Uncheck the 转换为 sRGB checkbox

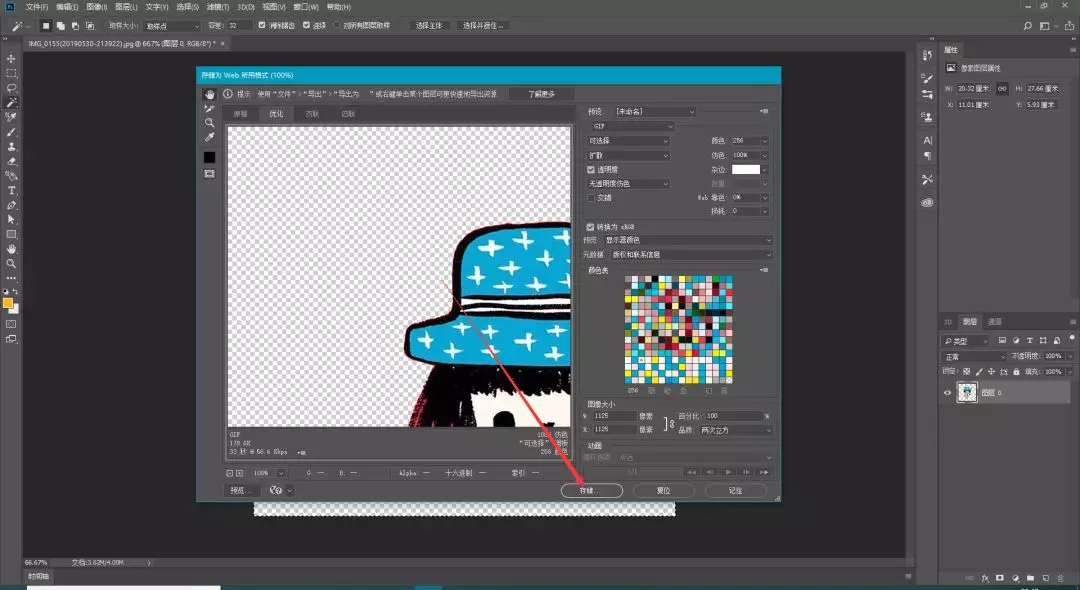[591, 227]
